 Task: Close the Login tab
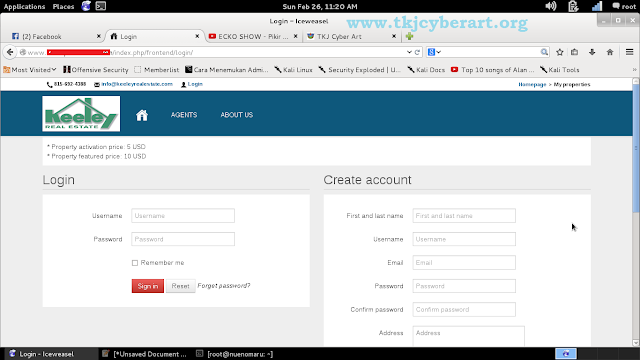197,36
